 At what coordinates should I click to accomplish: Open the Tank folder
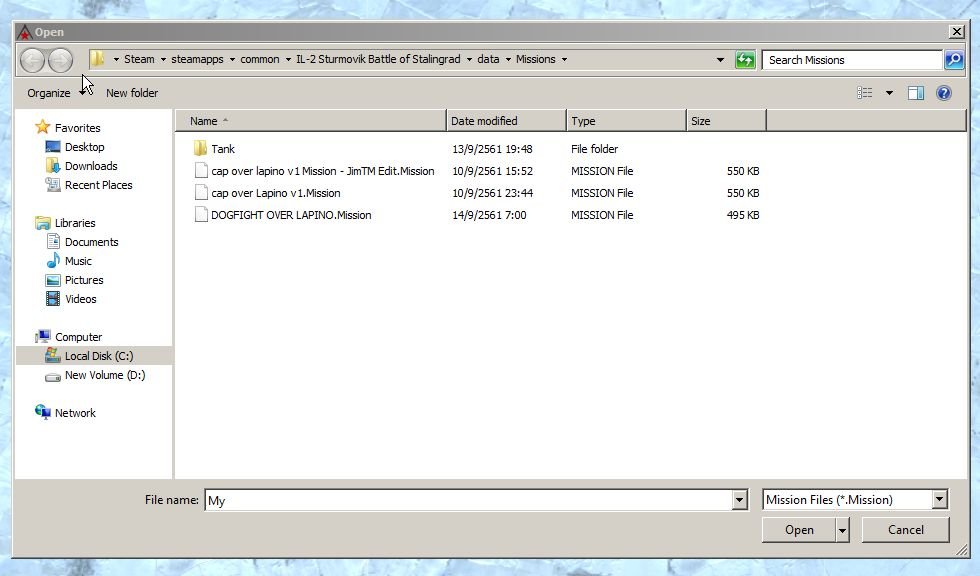[223, 149]
